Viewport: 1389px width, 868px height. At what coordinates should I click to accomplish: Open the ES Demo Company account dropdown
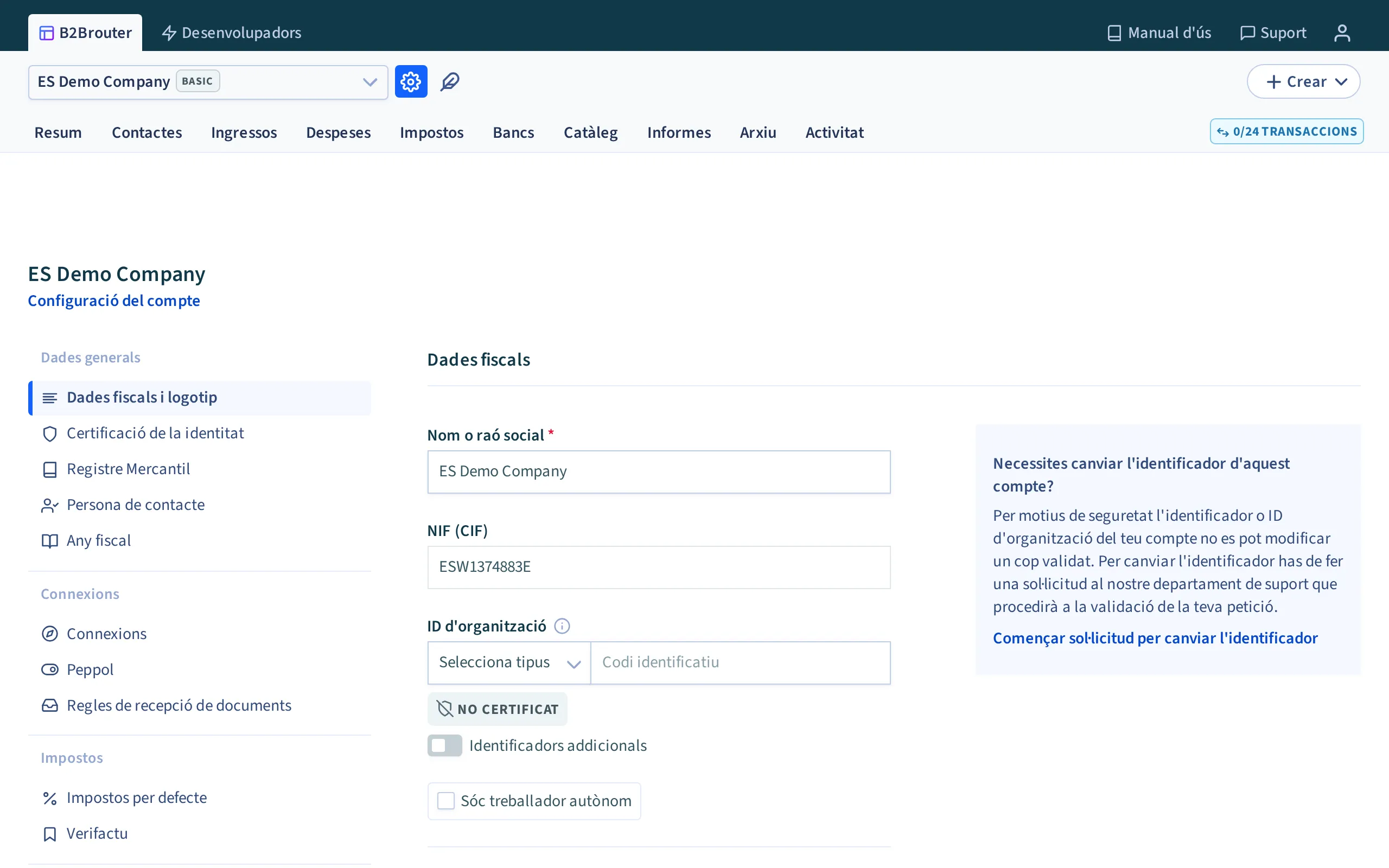click(208, 82)
